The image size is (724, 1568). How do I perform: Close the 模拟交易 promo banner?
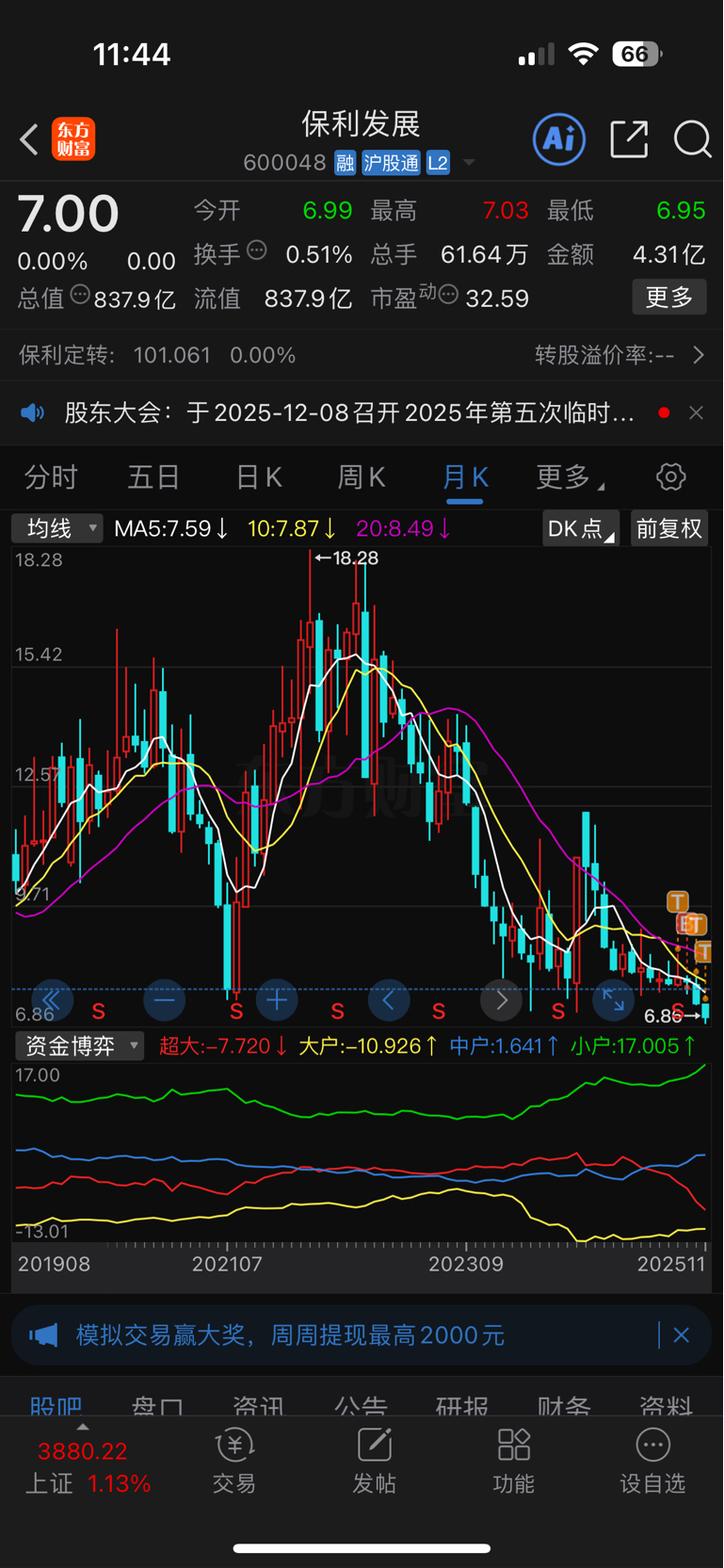click(682, 1334)
